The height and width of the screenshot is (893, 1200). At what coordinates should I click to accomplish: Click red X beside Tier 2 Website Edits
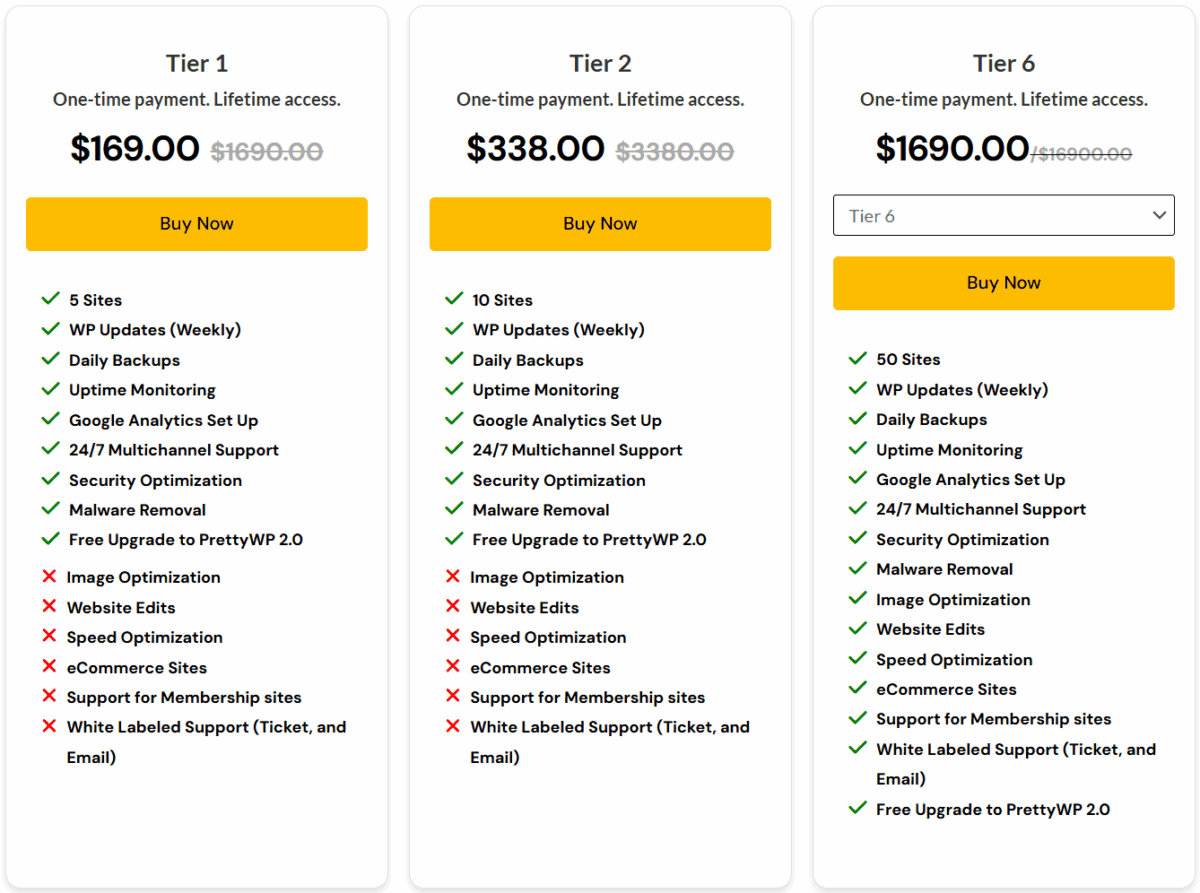point(453,607)
